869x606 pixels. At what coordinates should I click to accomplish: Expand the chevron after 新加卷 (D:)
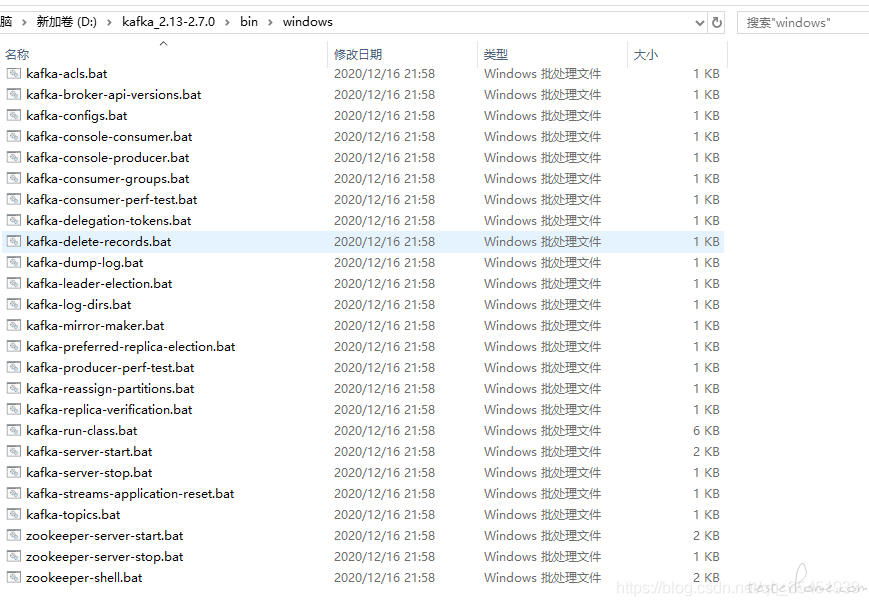click(x=109, y=22)
